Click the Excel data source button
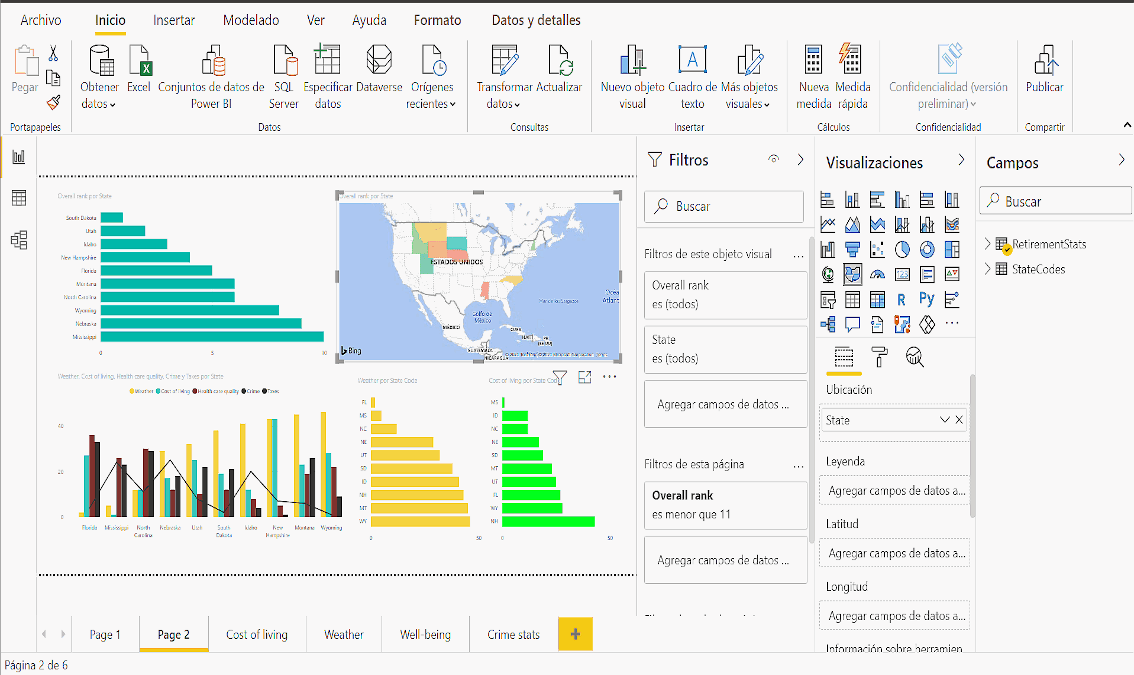This screenshot has height=675, width=1134. pos(139,69)
